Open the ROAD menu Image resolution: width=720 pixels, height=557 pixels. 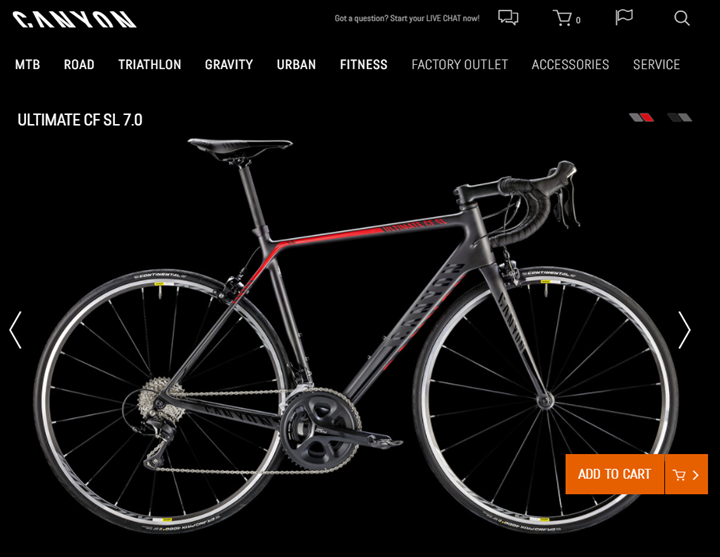click(79, 64)
